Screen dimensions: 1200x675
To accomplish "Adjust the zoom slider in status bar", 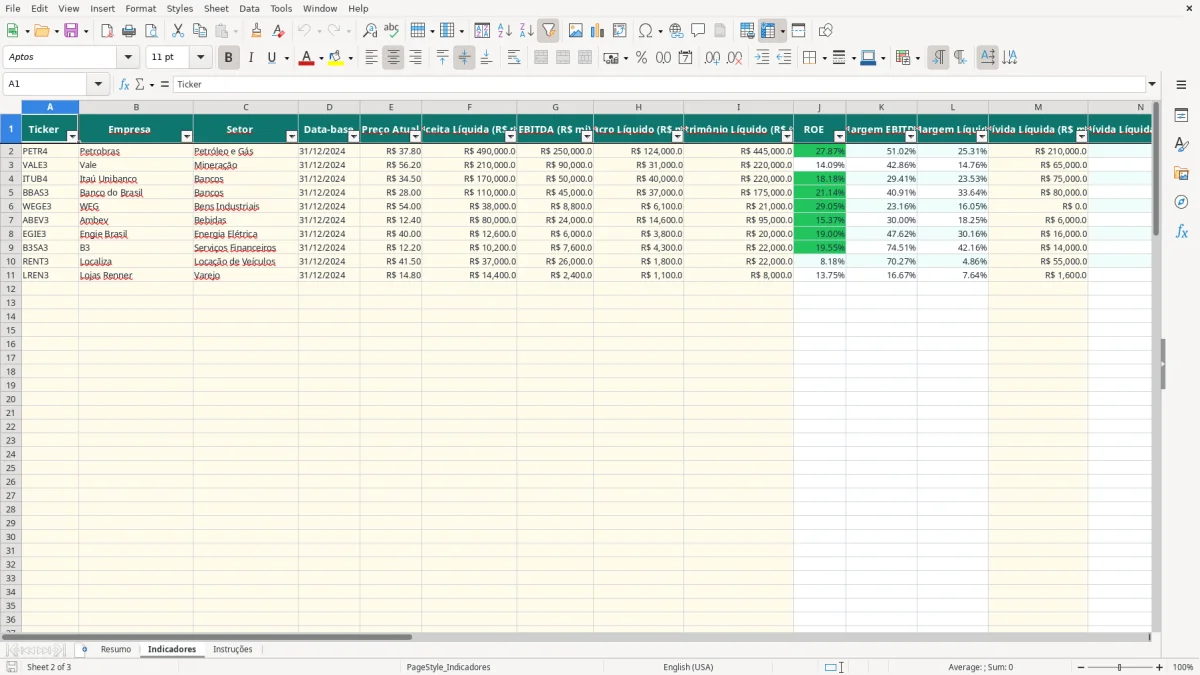I will point(1120,667).
